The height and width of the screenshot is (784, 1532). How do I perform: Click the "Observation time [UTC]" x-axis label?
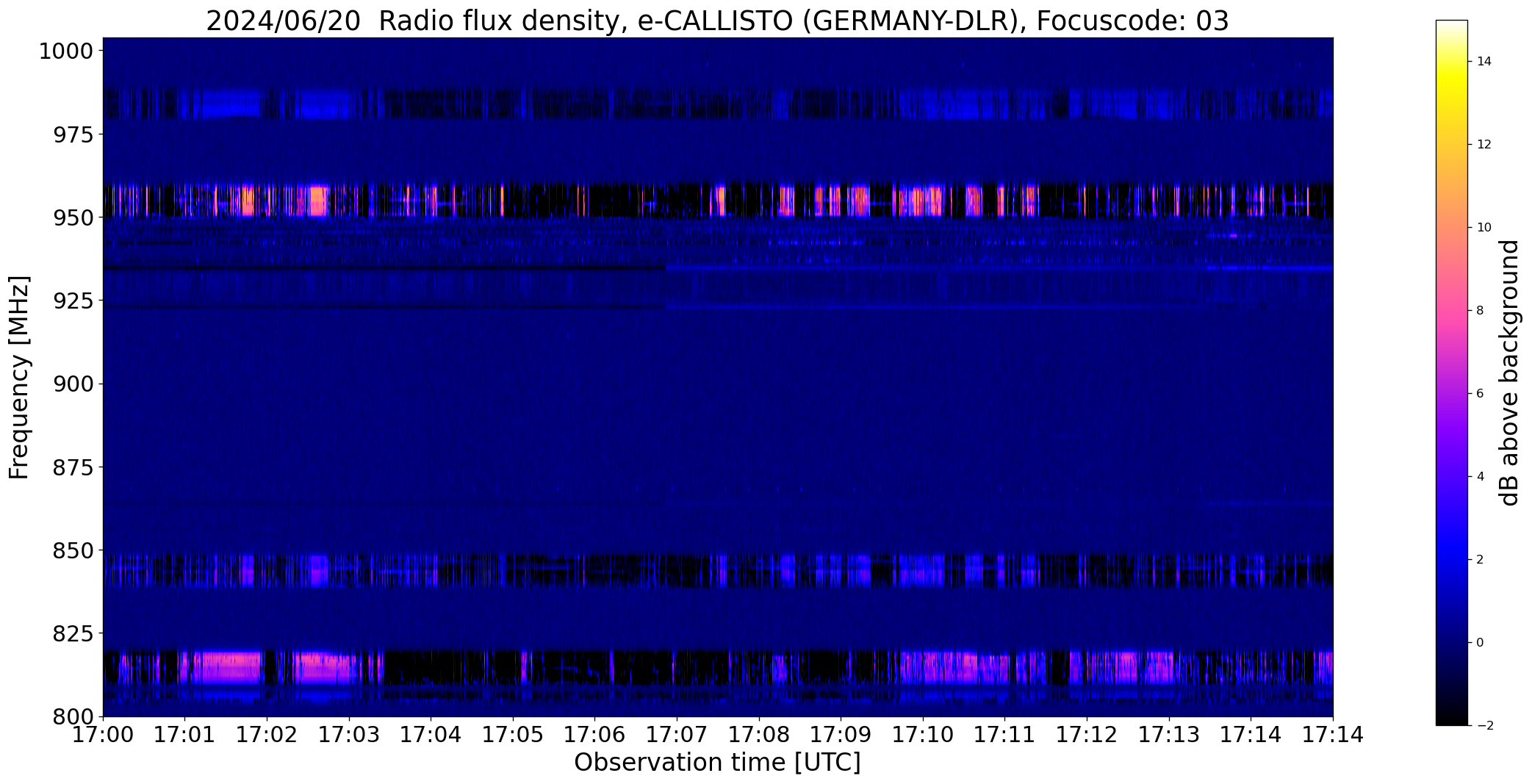717,763
